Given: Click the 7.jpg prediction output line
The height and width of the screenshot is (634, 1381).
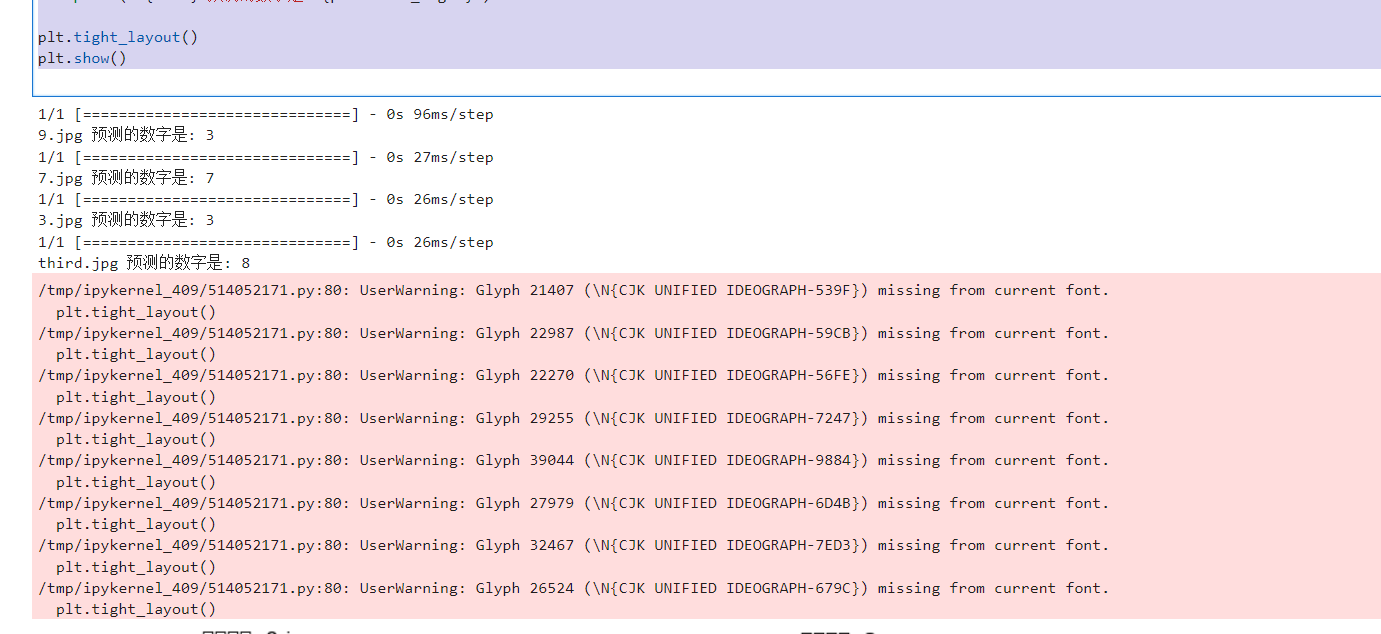Looking at the screenshot, I should point(126,178).
